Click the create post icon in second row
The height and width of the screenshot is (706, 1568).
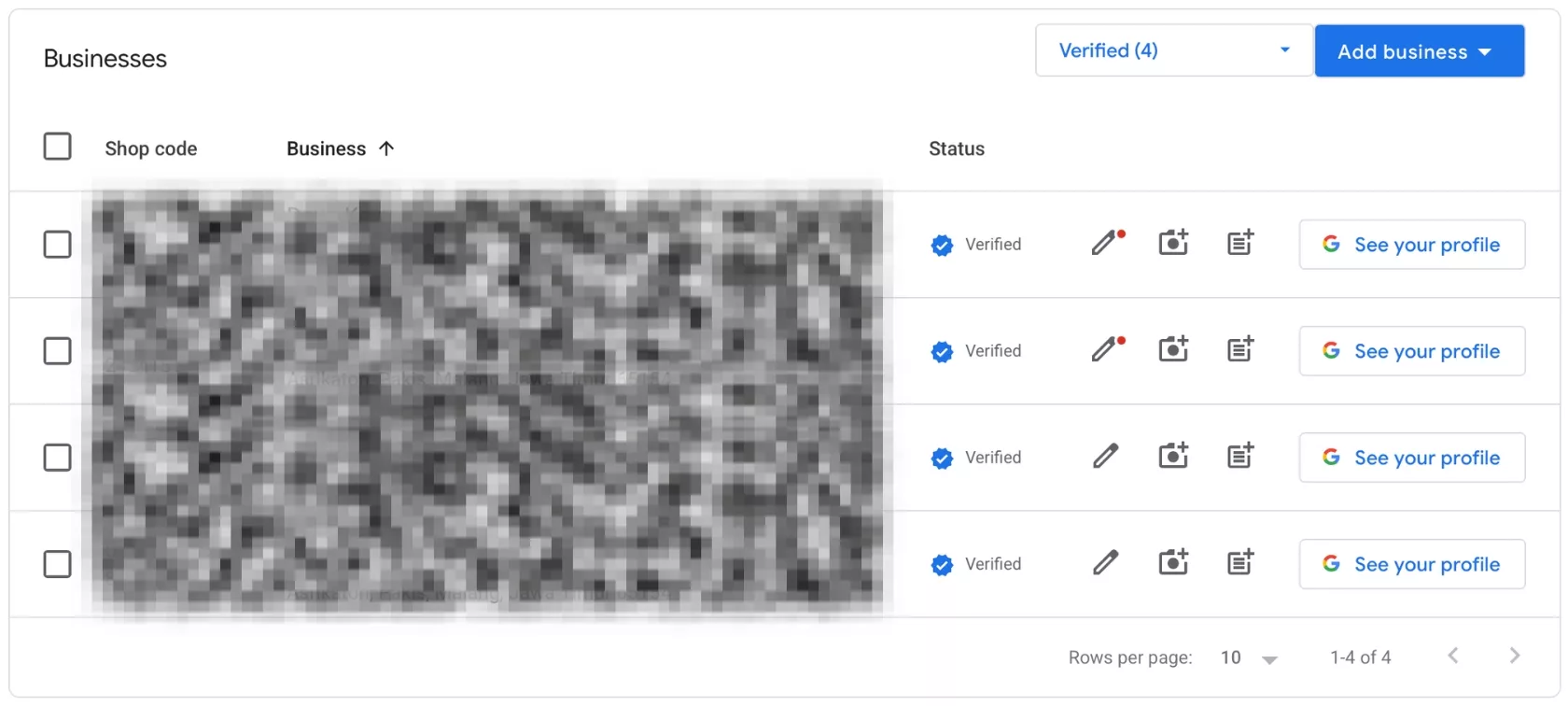tap(1240, 349)
